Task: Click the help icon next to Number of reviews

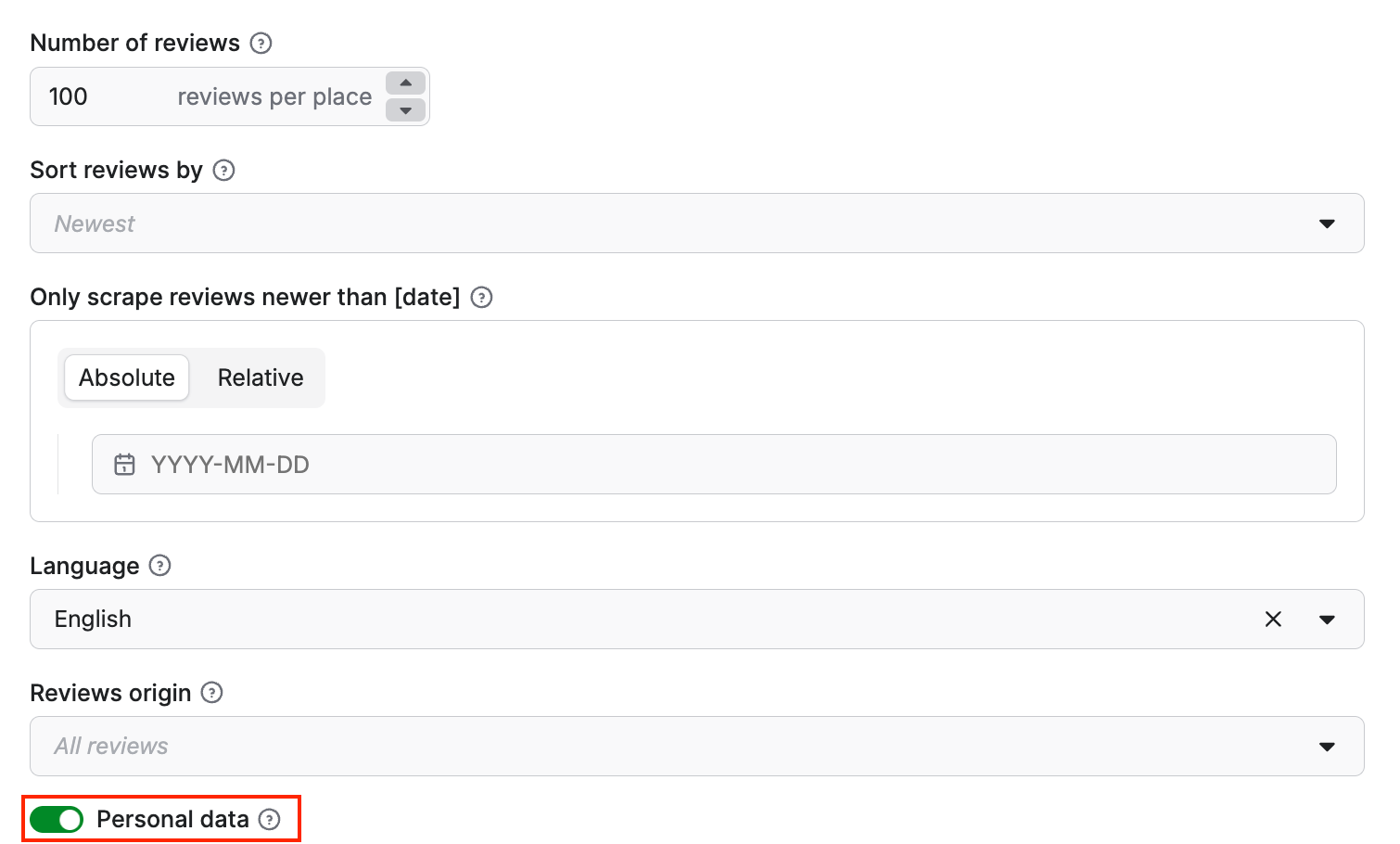Action: click(x=261, y=43)
